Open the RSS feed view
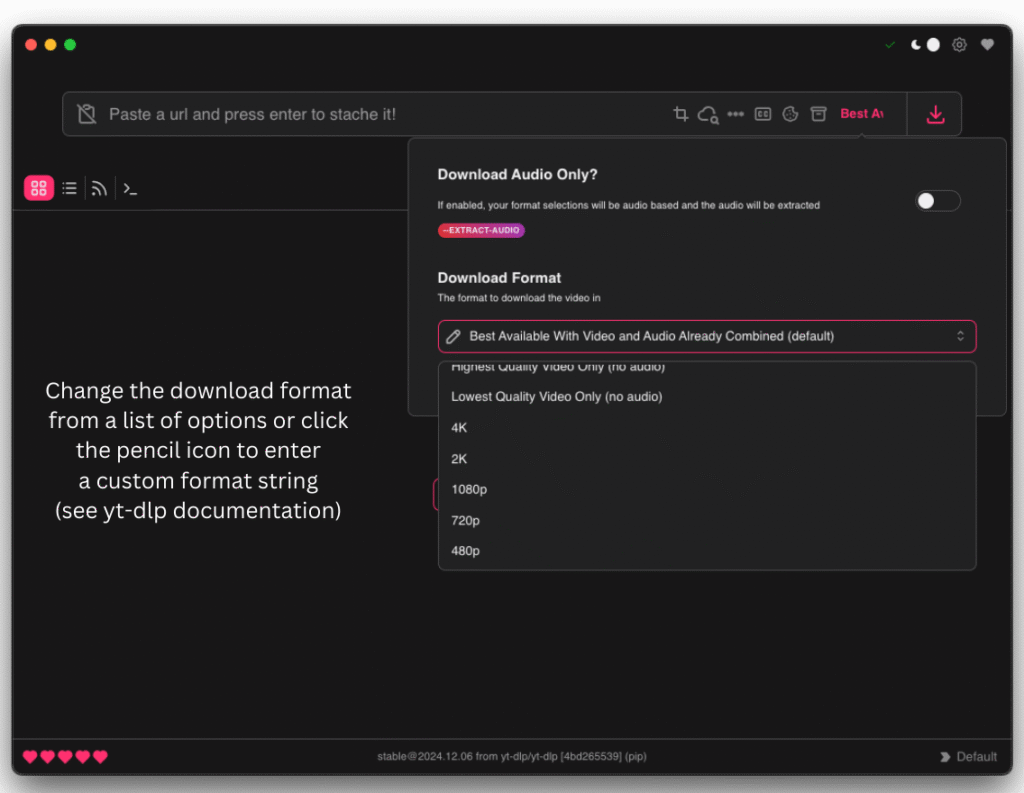 pos(99,188)
